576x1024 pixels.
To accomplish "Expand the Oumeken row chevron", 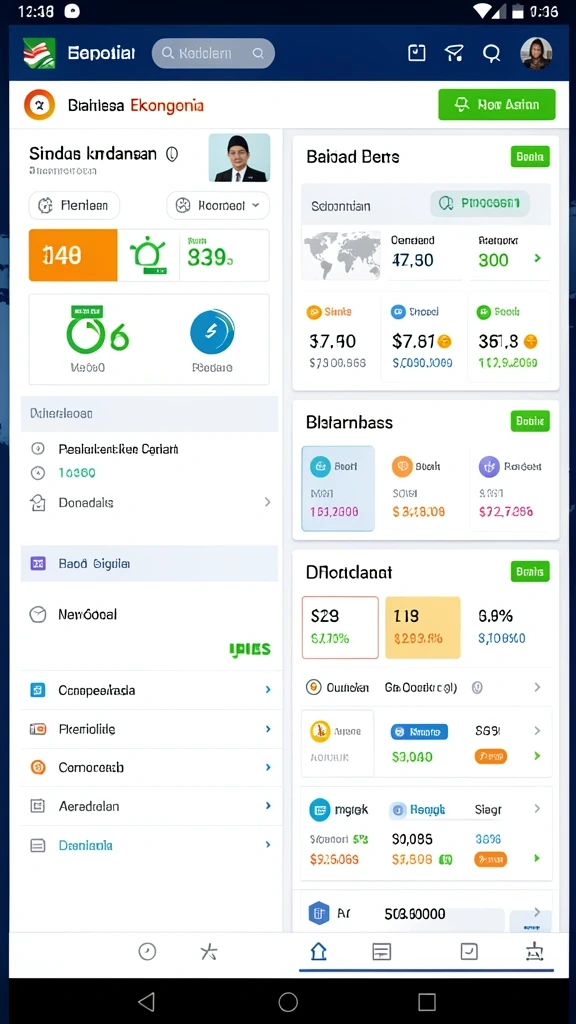I will coord(537,687).
